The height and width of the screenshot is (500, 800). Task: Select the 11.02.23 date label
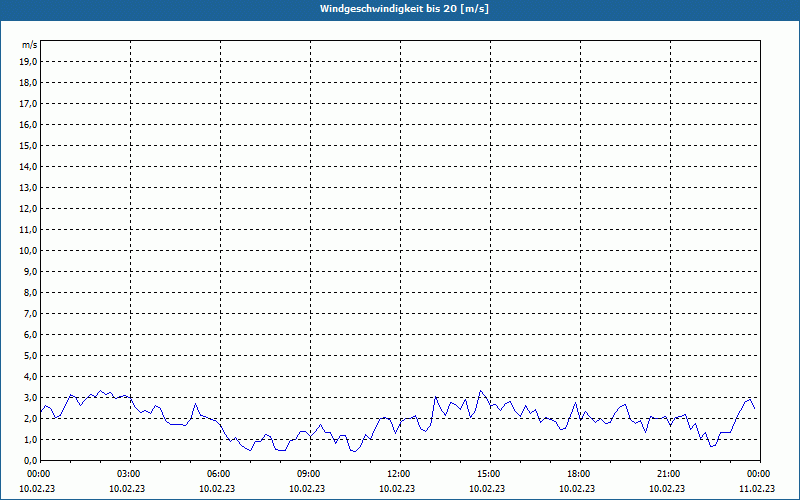pyautogui.click(x=758, y=489)
